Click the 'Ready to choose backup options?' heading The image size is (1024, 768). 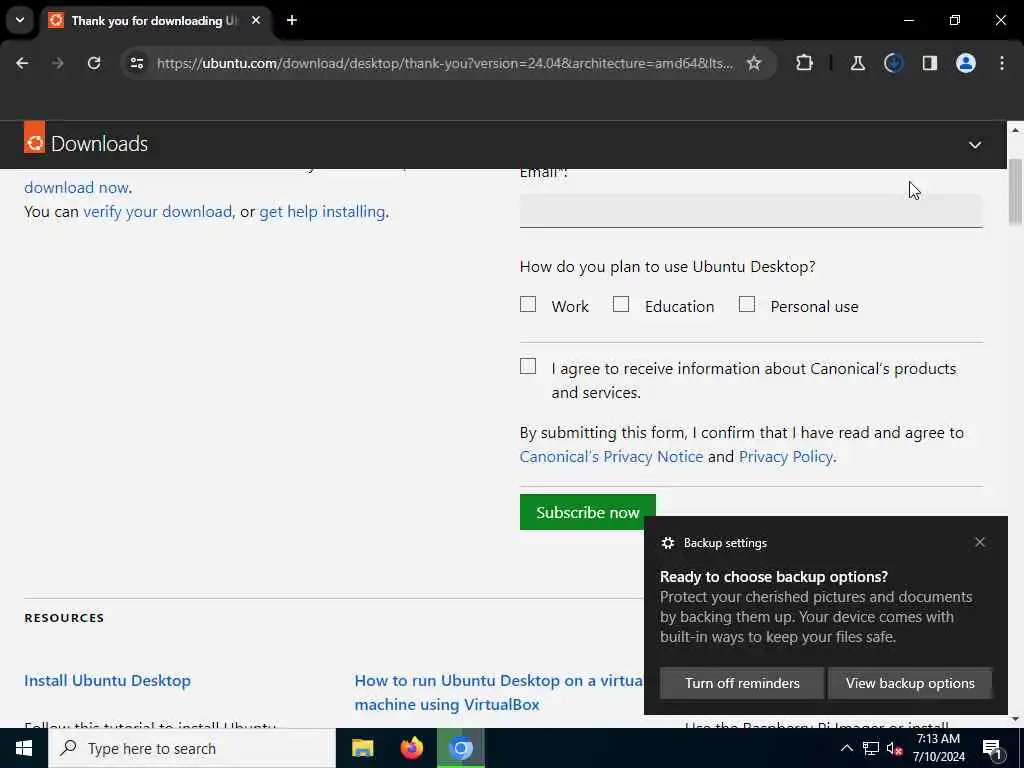(x=774, y=577)
